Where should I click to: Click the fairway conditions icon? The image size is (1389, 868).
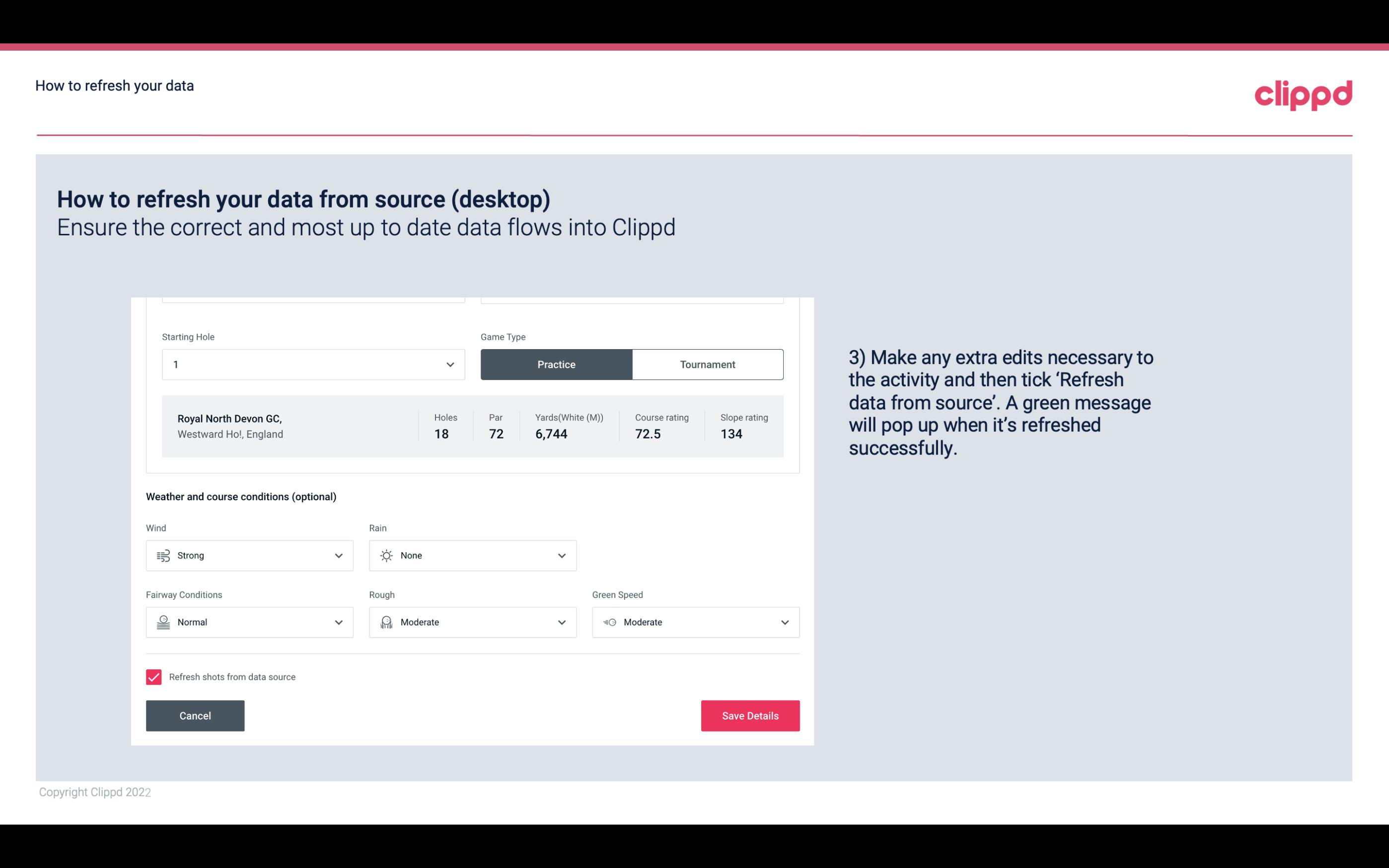162,622
